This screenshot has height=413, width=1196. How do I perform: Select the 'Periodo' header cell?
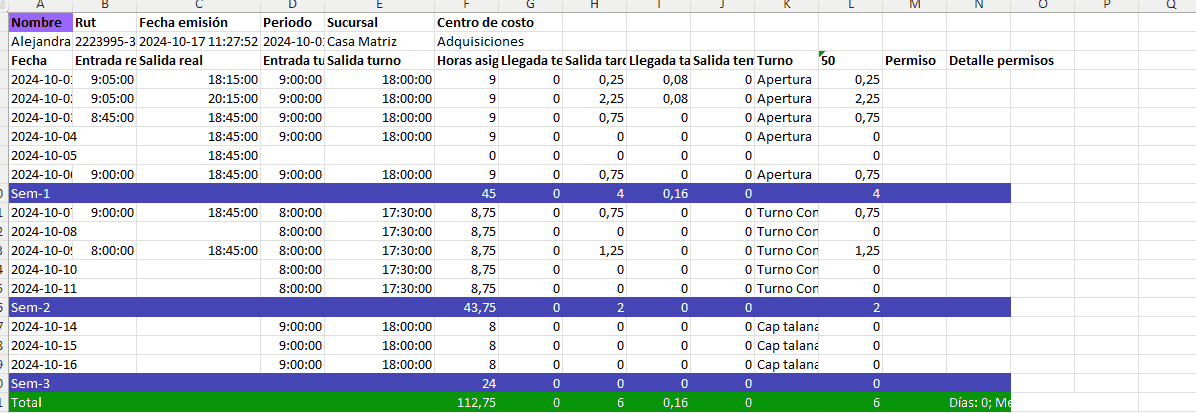[x=292, y=22]
